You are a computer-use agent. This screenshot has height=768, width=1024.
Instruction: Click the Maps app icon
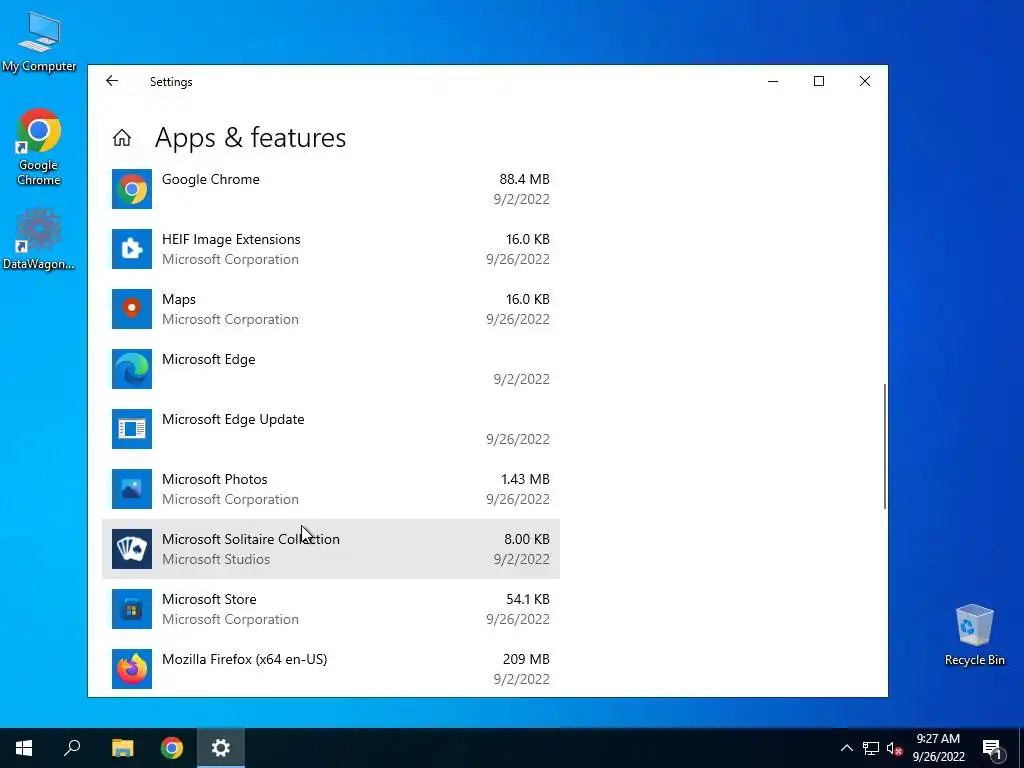(132, 309)
